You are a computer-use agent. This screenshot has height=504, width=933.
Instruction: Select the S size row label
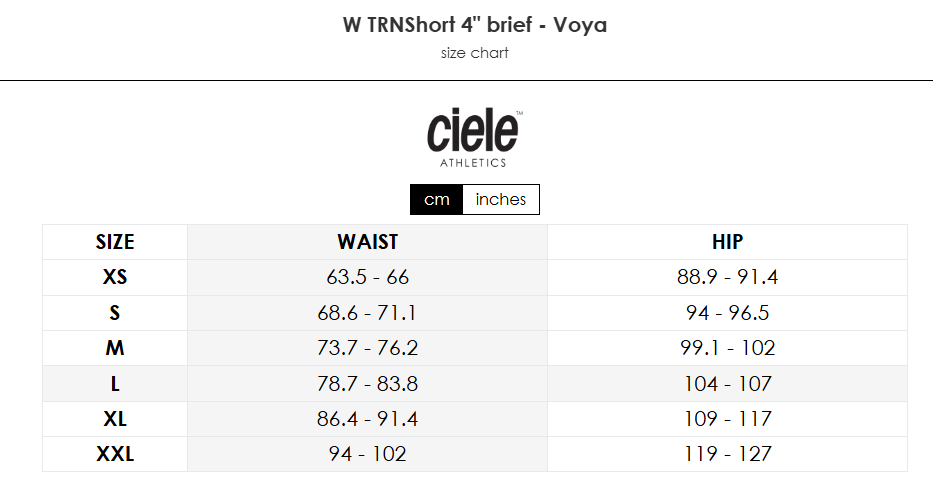point(115,313)
